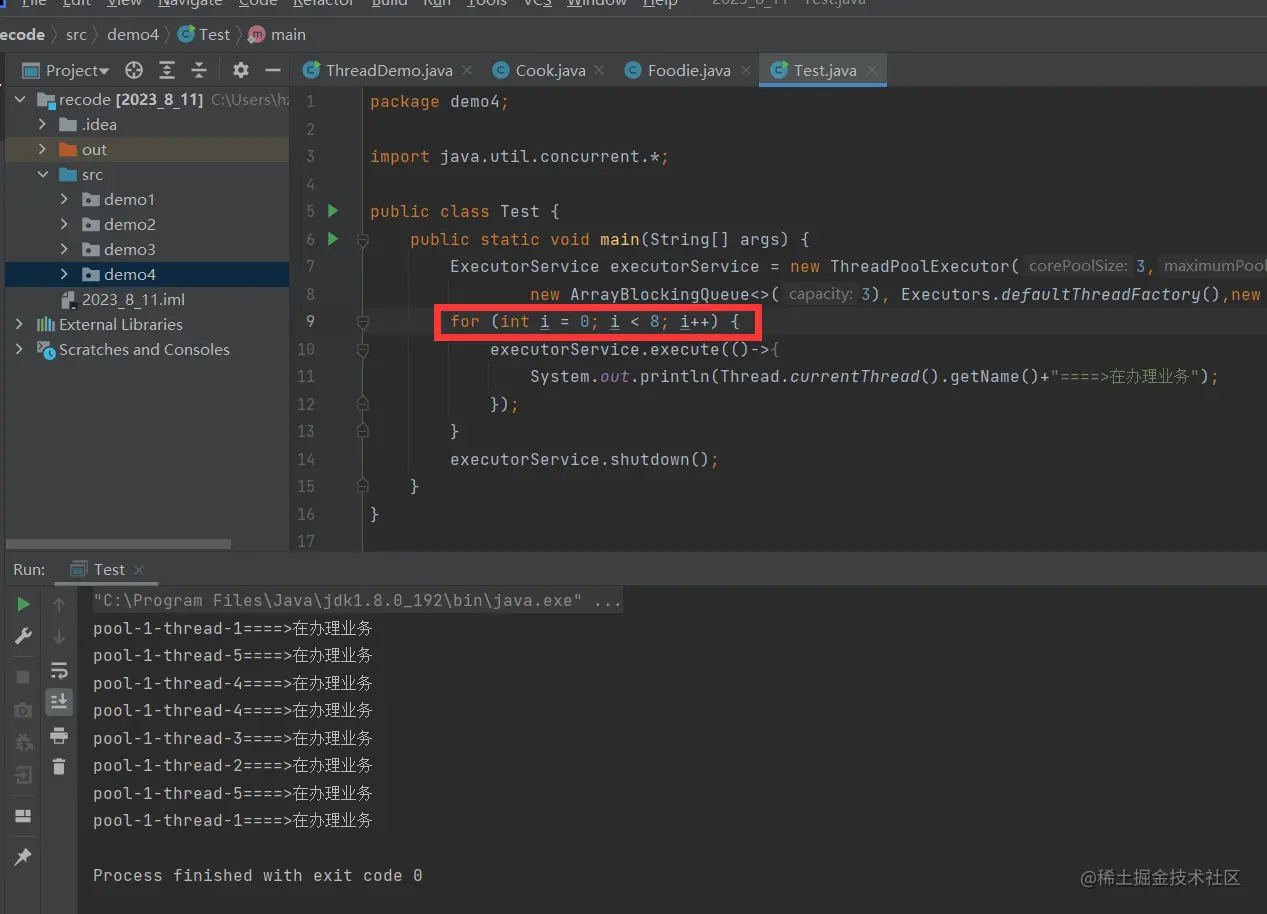Click the Expand All icon in Project panel
1267x914 pixels.
[167, 70]
